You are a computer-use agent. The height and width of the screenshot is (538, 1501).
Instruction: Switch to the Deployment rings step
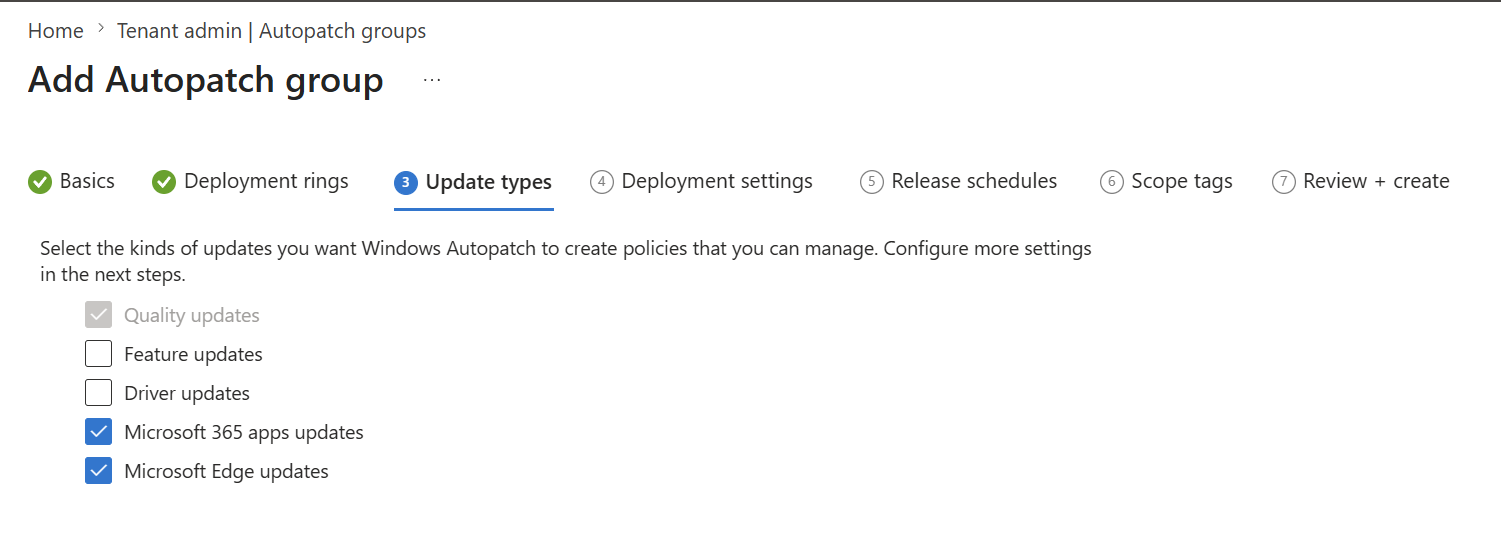(250, 182)
